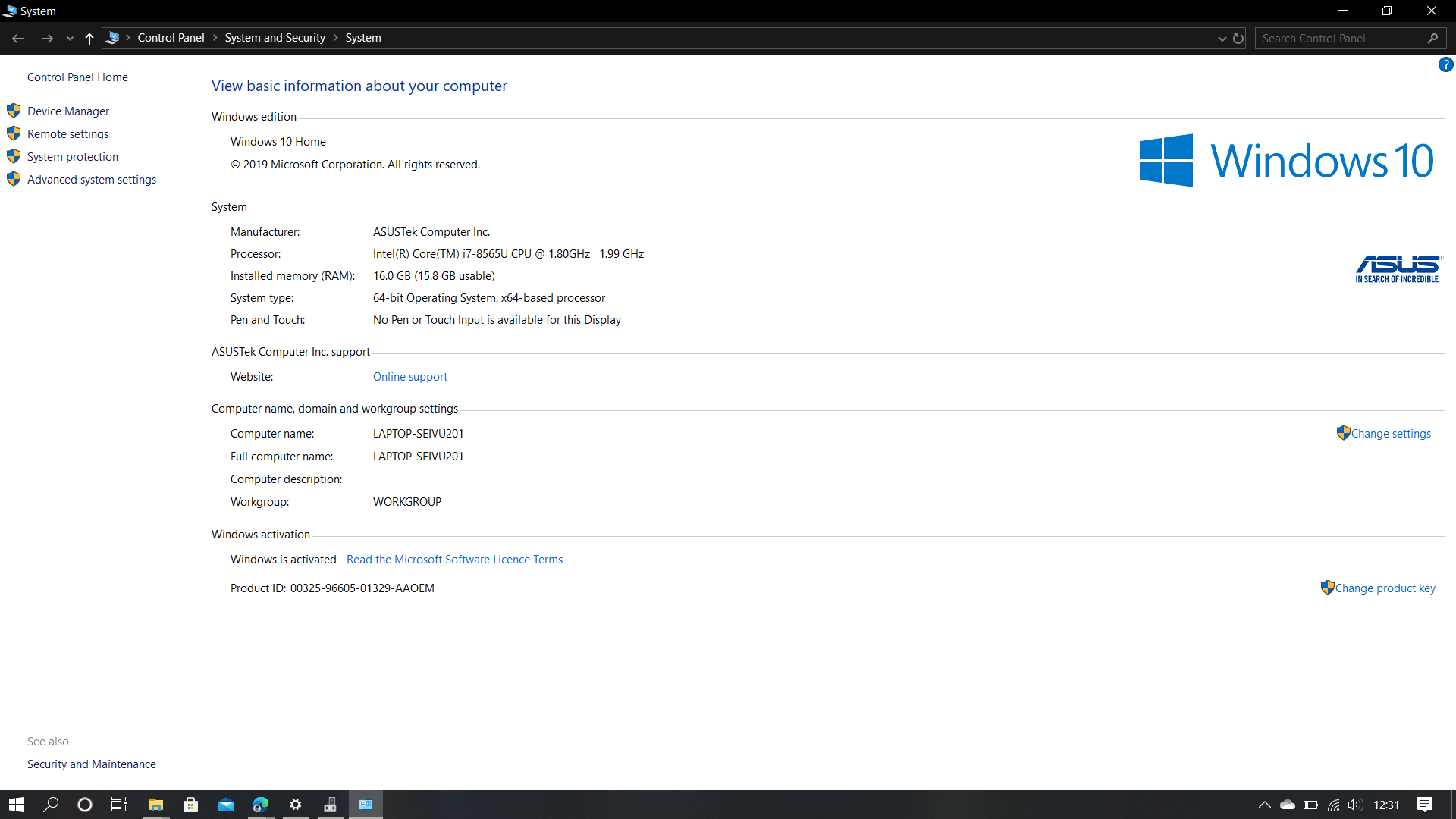Click the installed memory value 16.0 GB
Viewport: 1456px width, 819px height.
point(434,276)
